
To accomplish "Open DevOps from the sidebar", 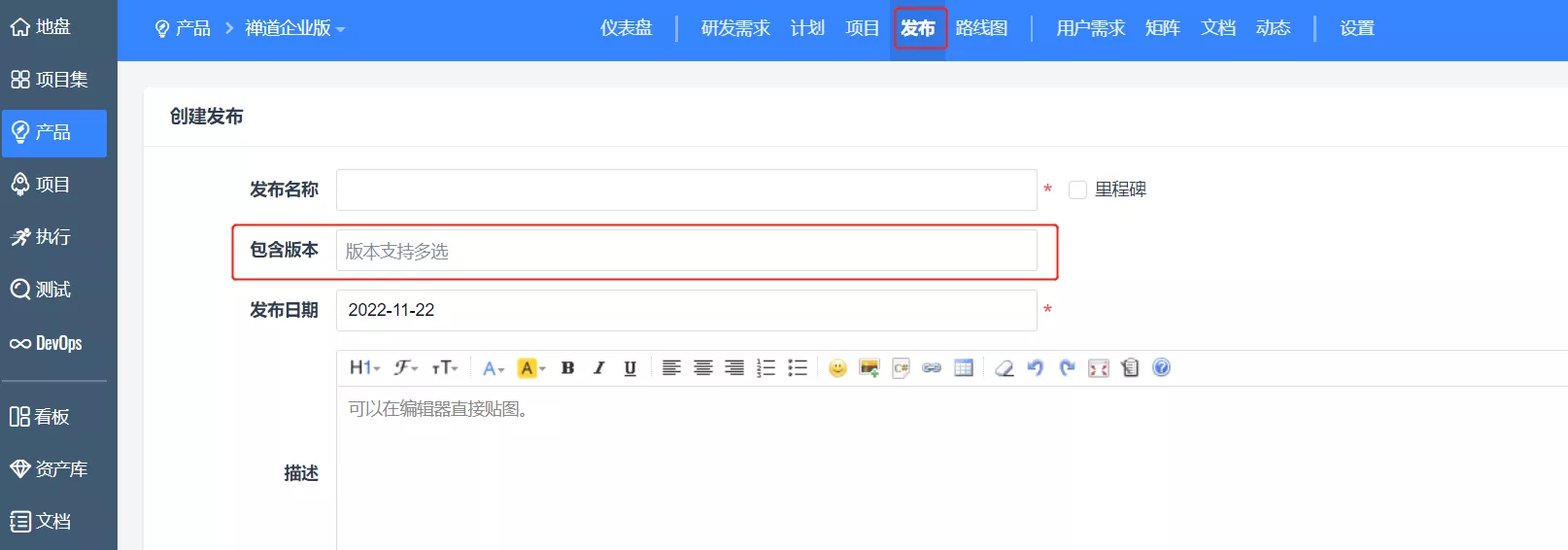I will point(47,343).
